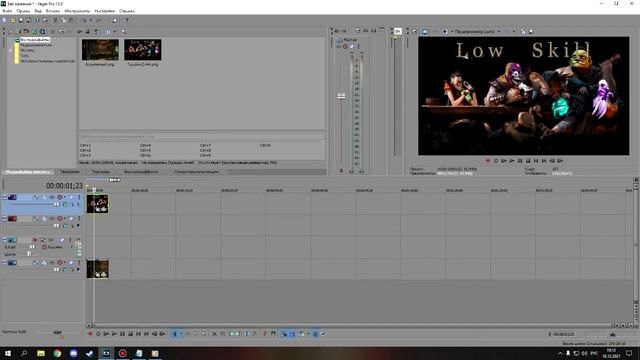Save the project via the toolbar Save icon
Screen dimensions: 640x360
(x=21, y=20)
